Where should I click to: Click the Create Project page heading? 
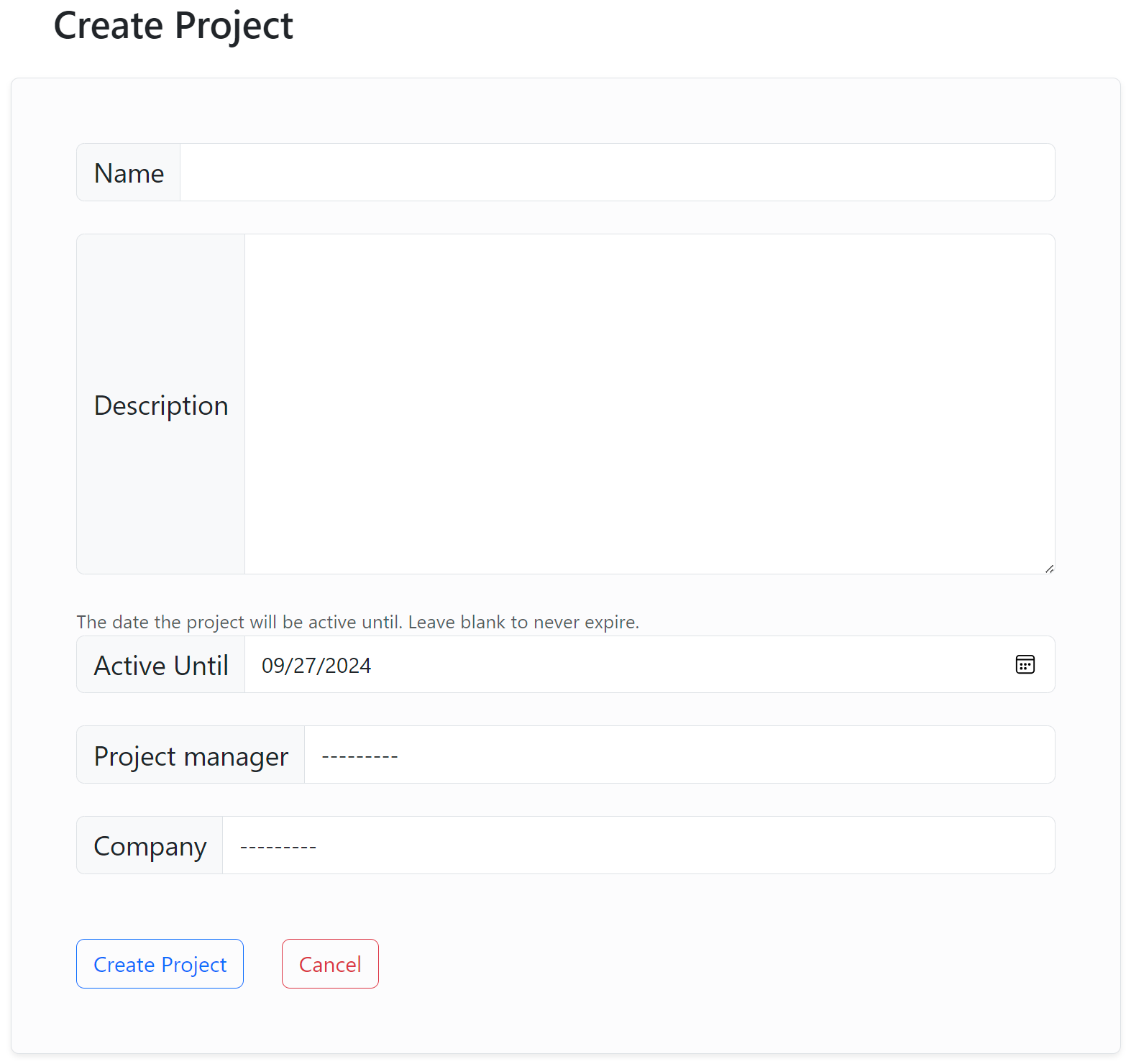tap(173, 26)
